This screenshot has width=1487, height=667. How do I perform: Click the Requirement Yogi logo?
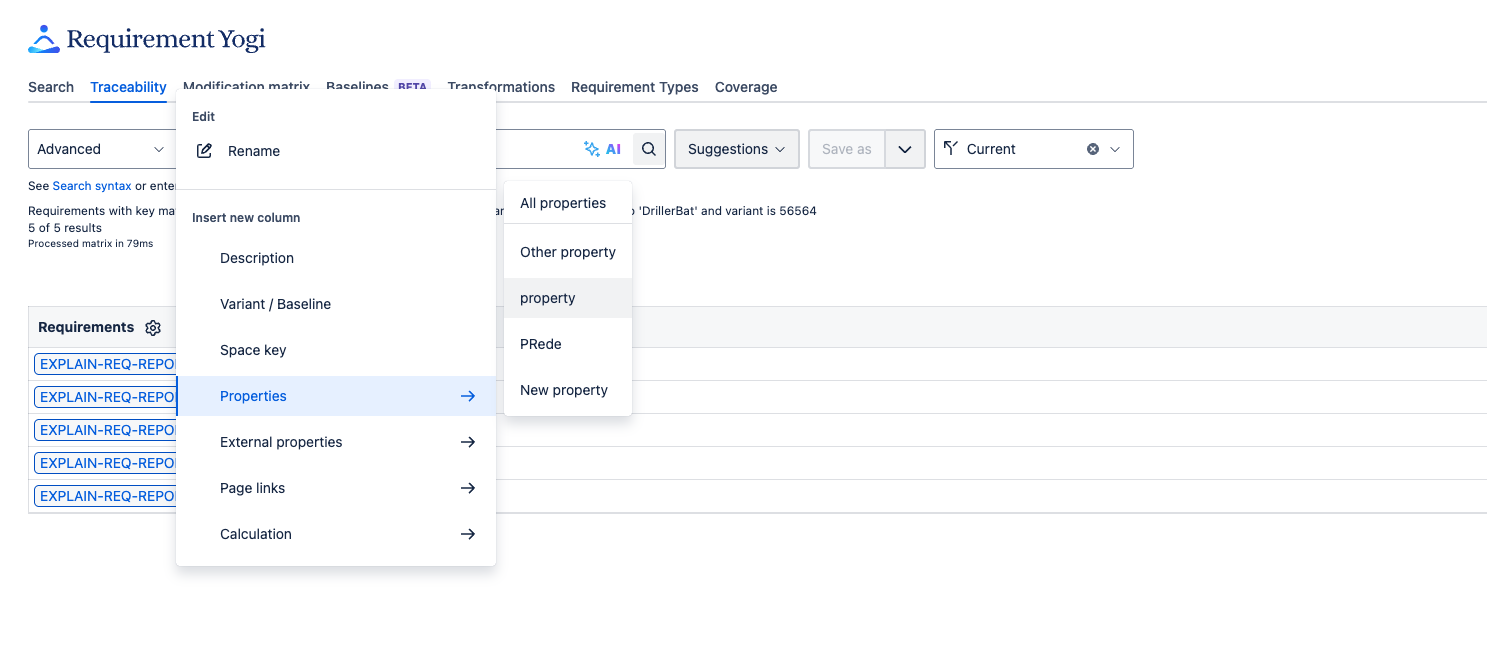coord(146,40)
